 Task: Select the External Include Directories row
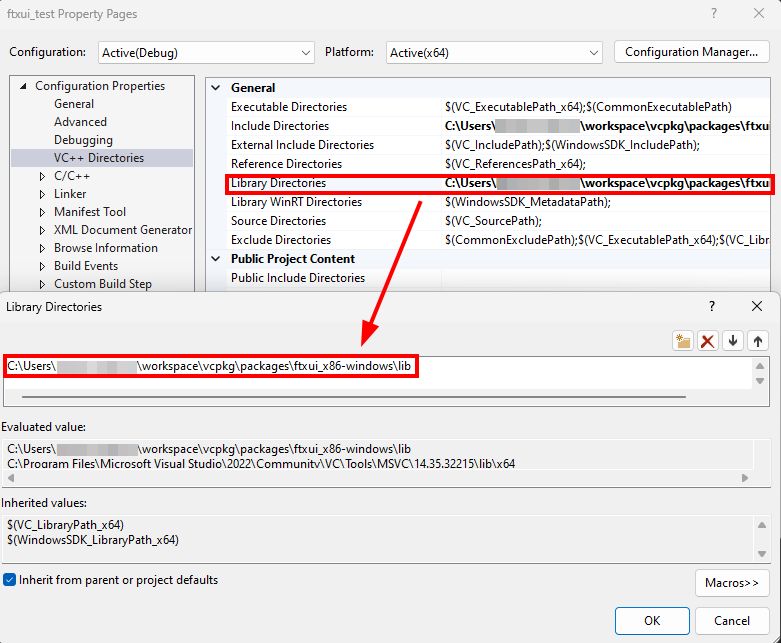[x=500, y=144]
